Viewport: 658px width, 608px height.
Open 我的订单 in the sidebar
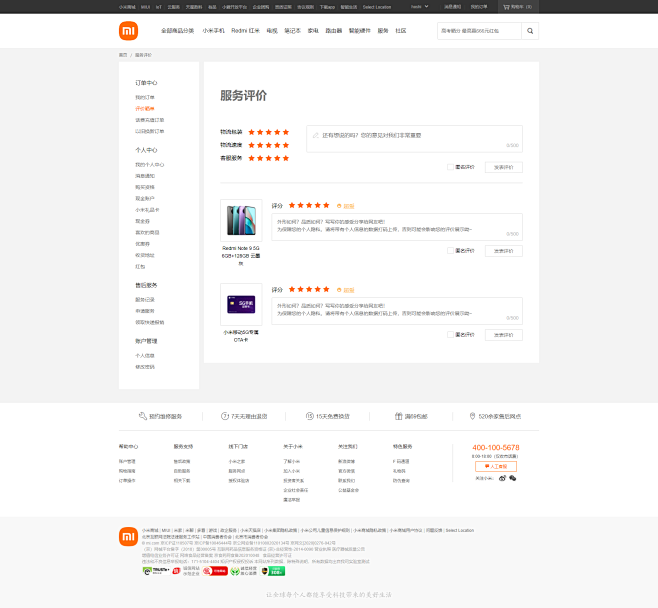(145, 97)
